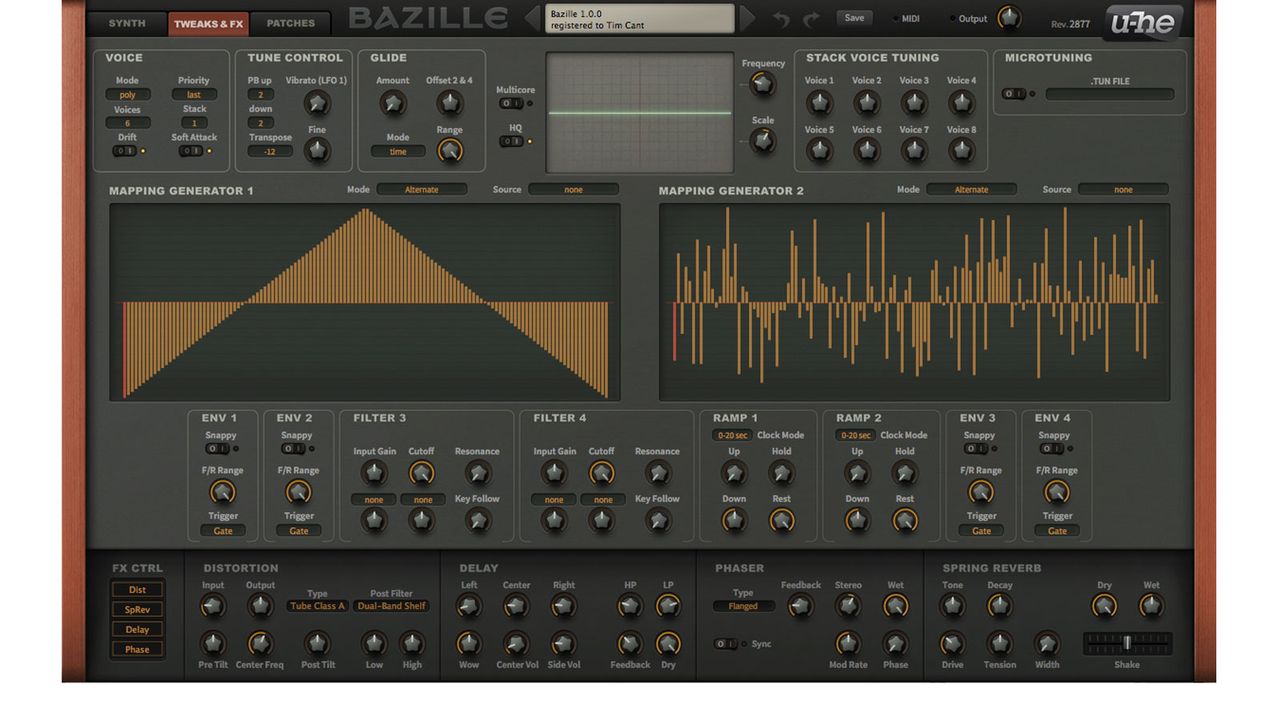Click the ENV 3 Trigger Gate button
Viewport: 1280px width, 720px height.
coord(981,531)
